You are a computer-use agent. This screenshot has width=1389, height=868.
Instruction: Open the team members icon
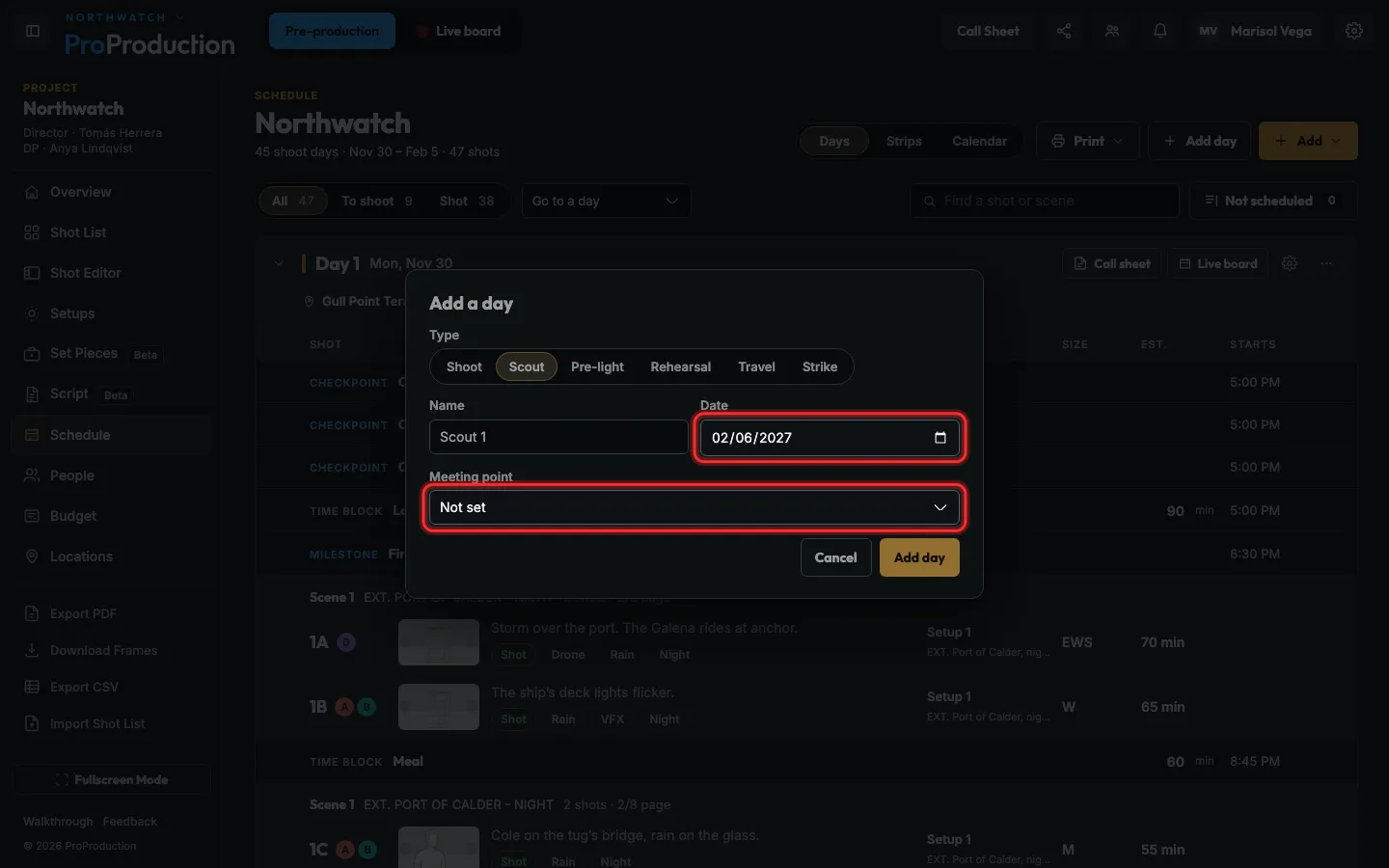[x=1112, y=31]
